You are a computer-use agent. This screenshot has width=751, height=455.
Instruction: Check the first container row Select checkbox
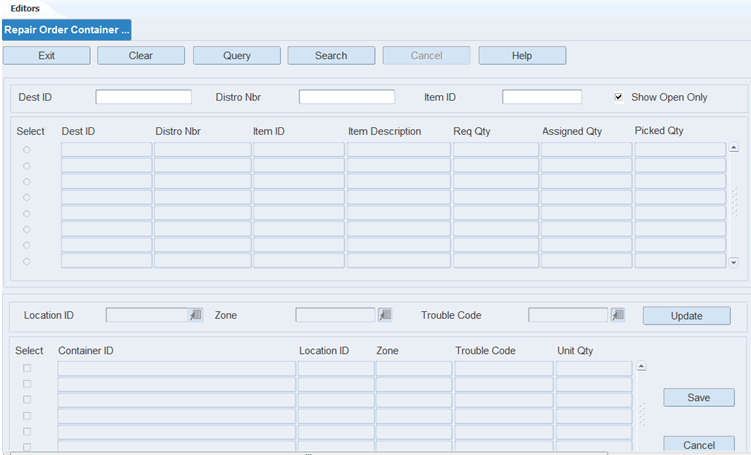27,368
